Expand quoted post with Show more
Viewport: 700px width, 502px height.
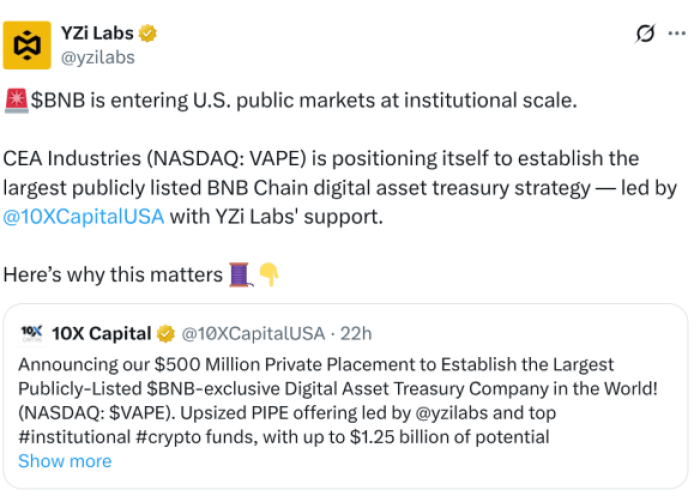click(65, 461)
